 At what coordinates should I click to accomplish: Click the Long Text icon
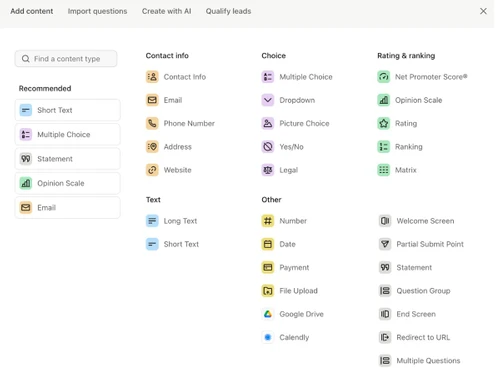click(152, 221)
